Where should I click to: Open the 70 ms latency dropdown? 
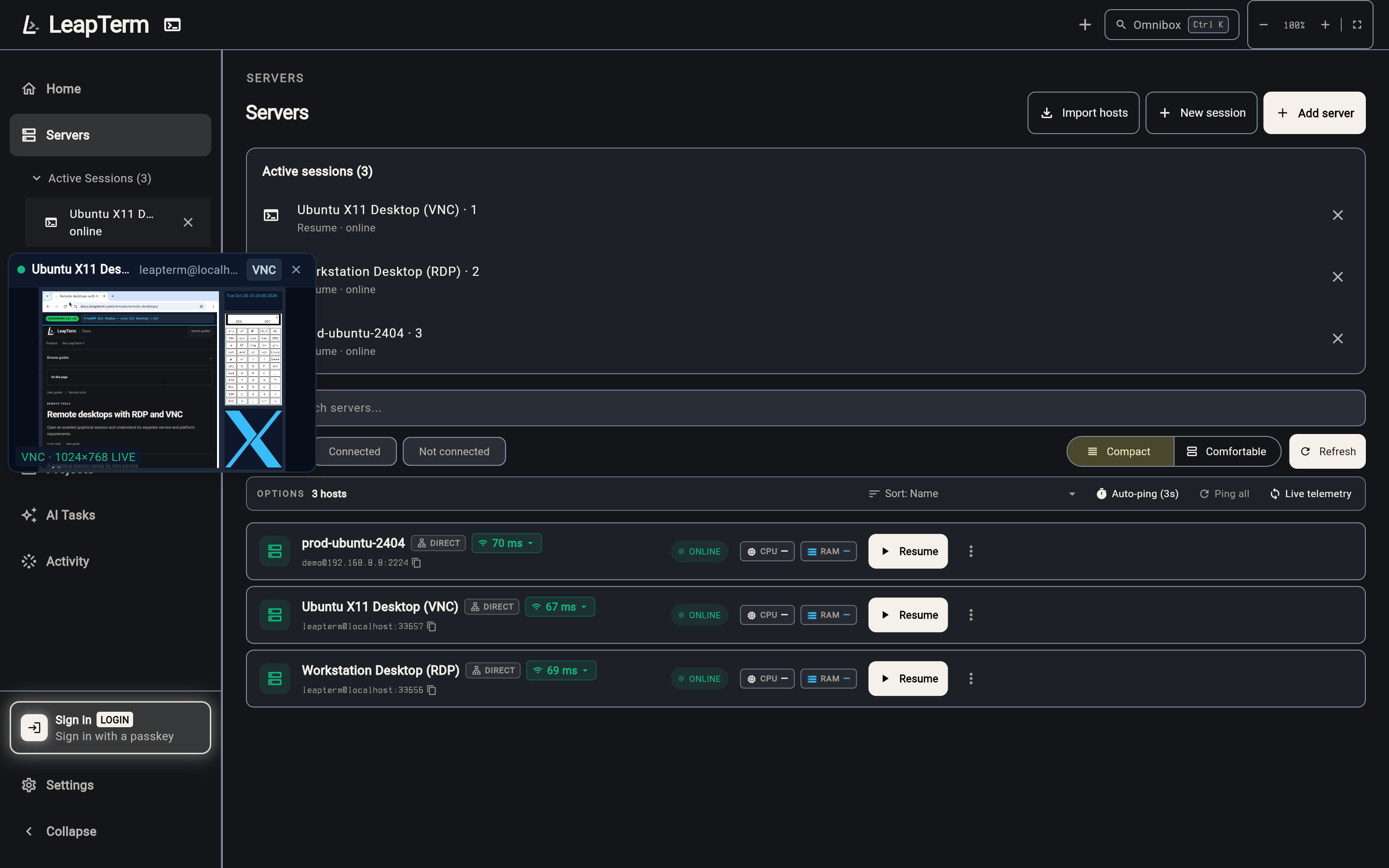click(506, 543)
